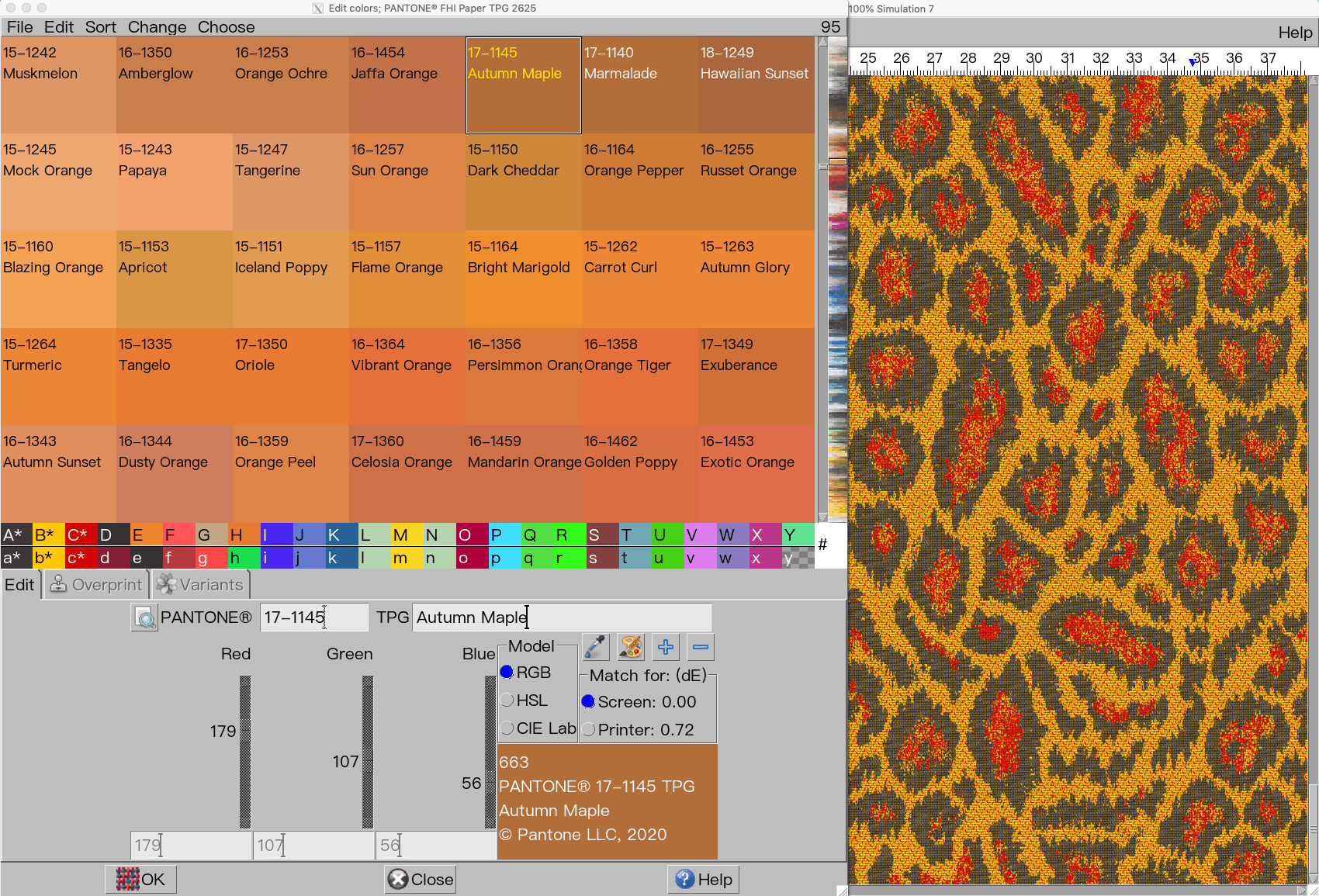Image resolution: width=1319 pixels, height=896 pixels.
Task: Click the ruler marker at 35
Action: point(1193,63)
